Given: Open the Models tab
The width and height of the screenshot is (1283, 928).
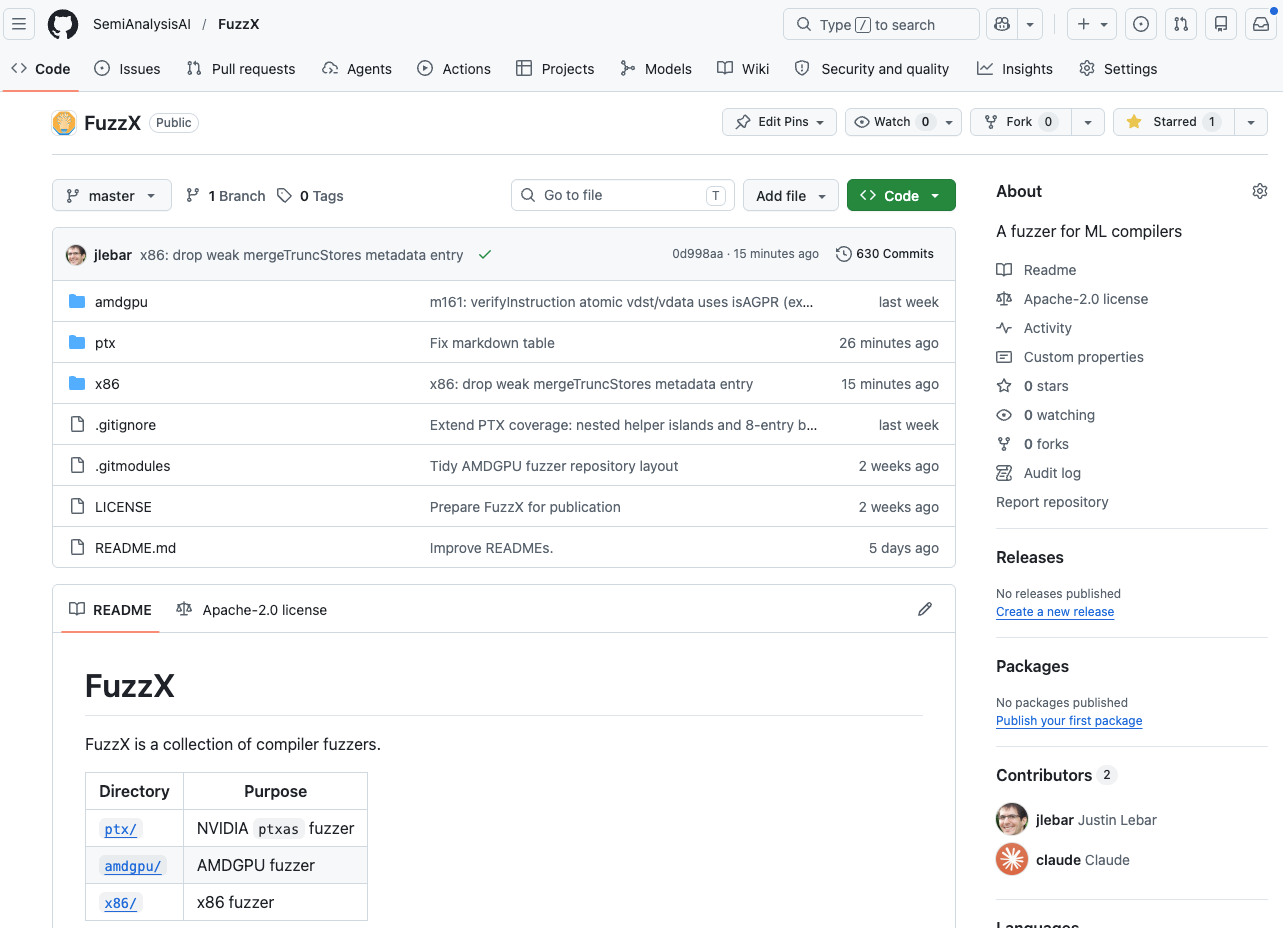Looking at the screenshot, I should pos(656,68).
